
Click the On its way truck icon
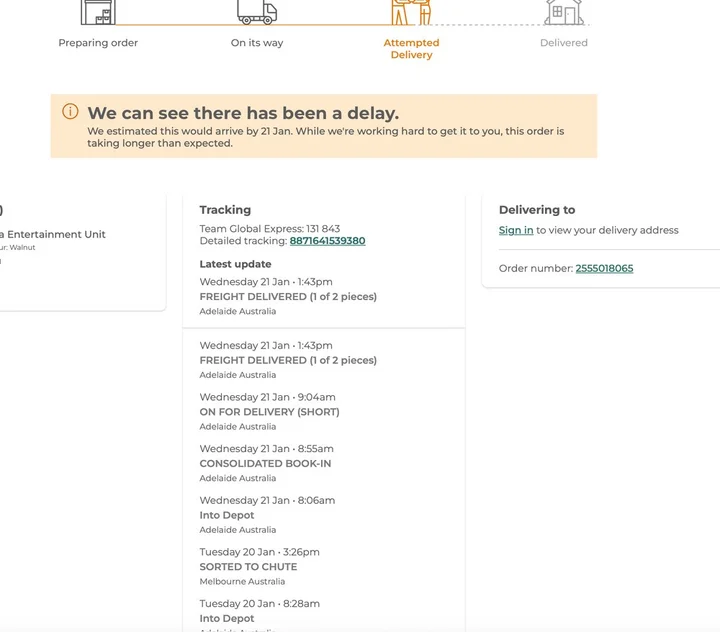click(x=257, y=11)
